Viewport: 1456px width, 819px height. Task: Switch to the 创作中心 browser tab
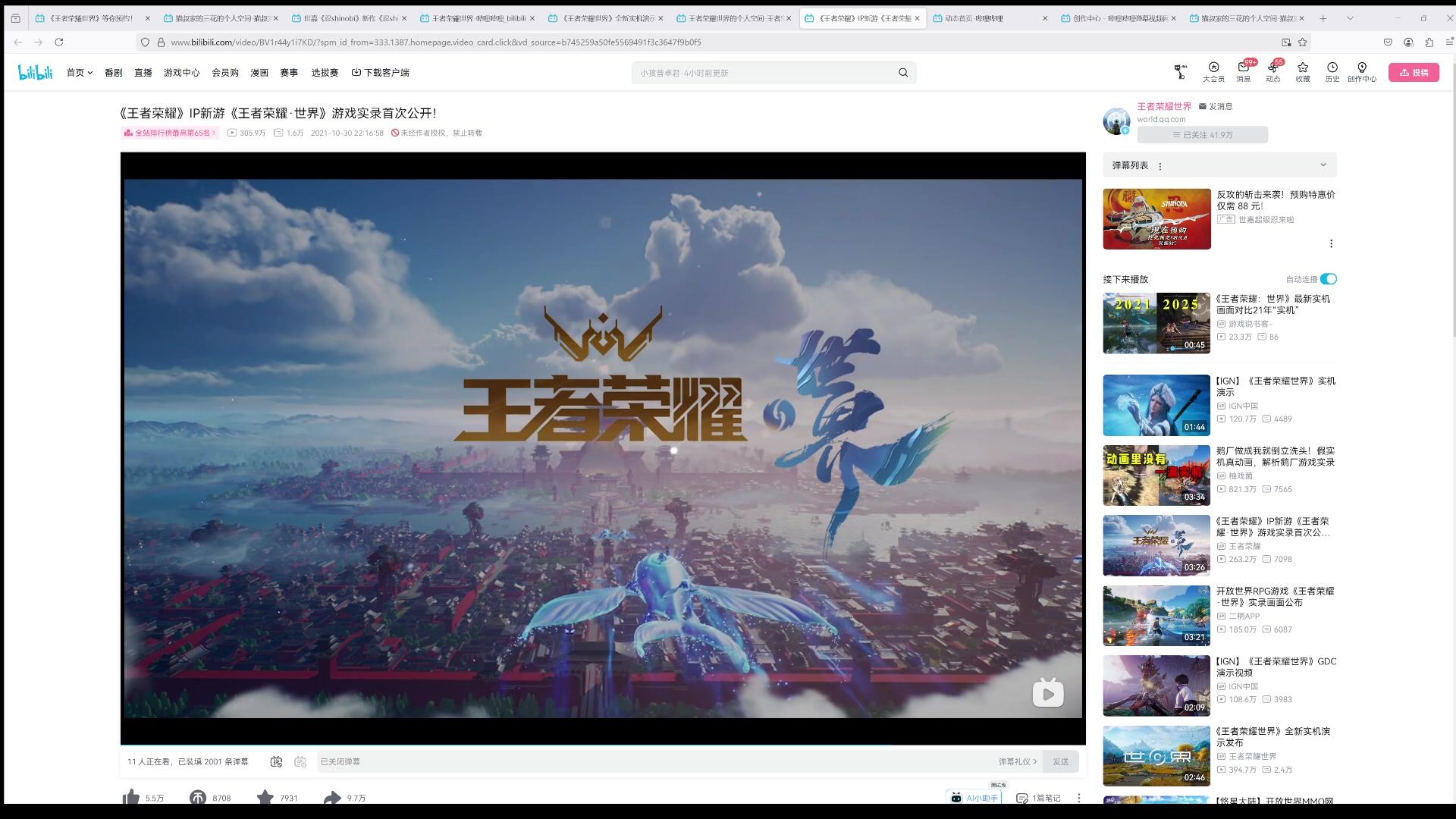(x=1117, y=18)
